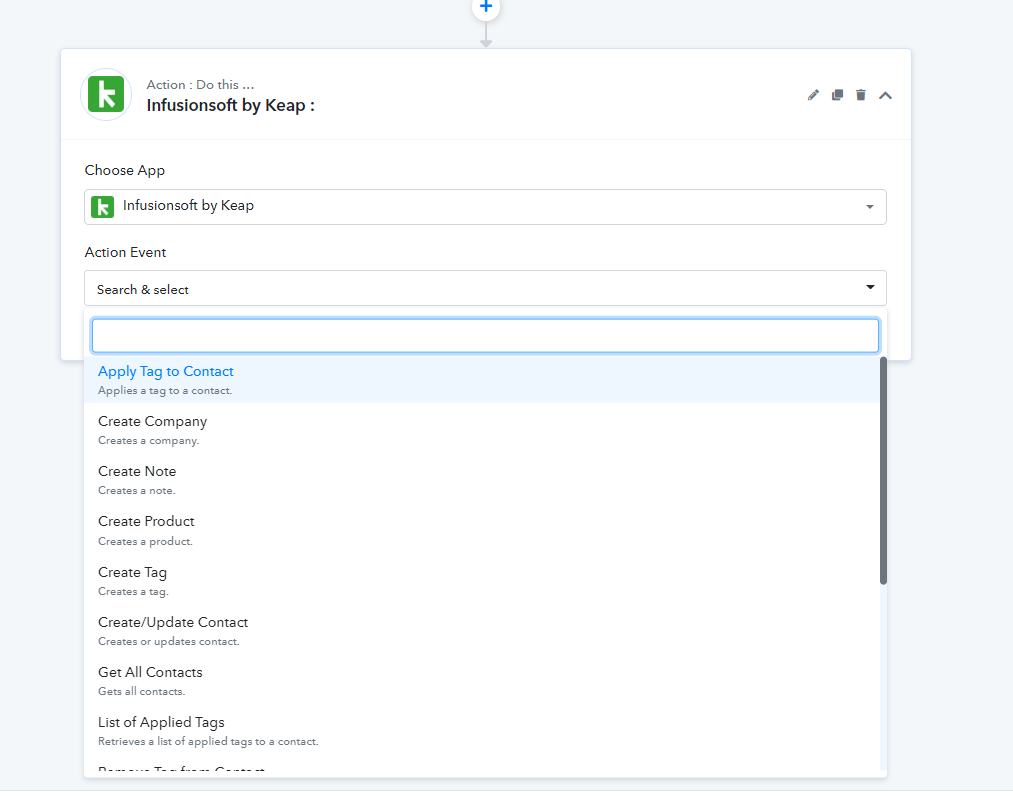This screenshot has width=1013, height=799.
Task: Select List of Applied Tags option
Action: pyautogui.click(x=481, y=731)
